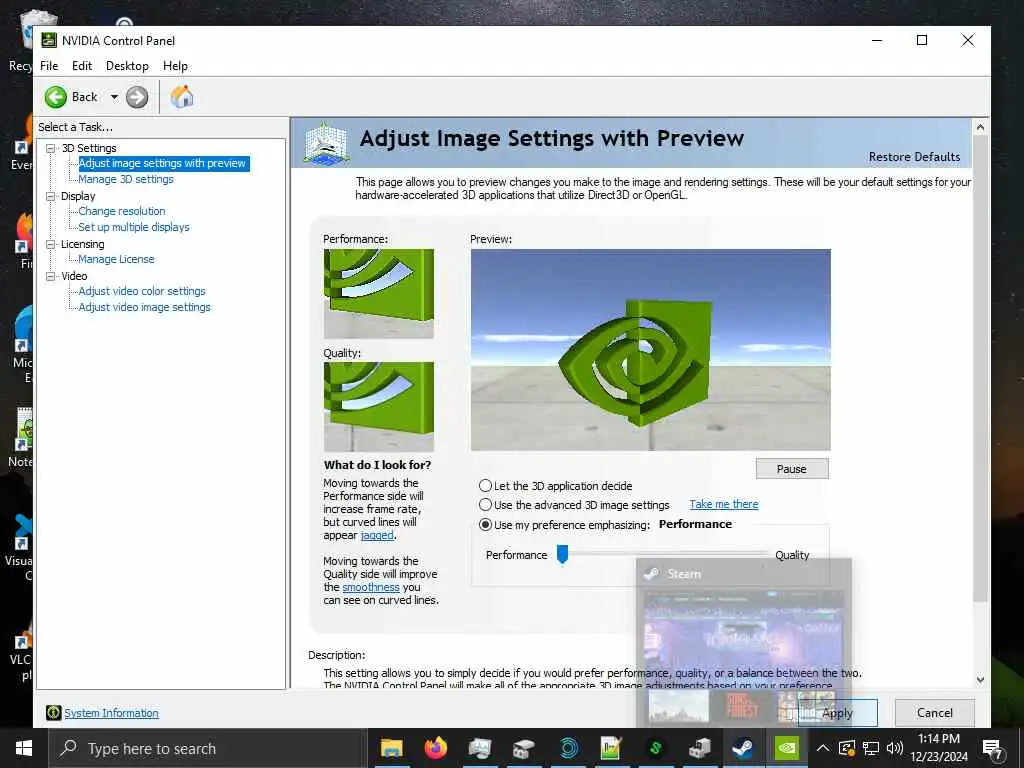
Task: Click the green S taskbar icon
Action: click(x=655, y=748)
